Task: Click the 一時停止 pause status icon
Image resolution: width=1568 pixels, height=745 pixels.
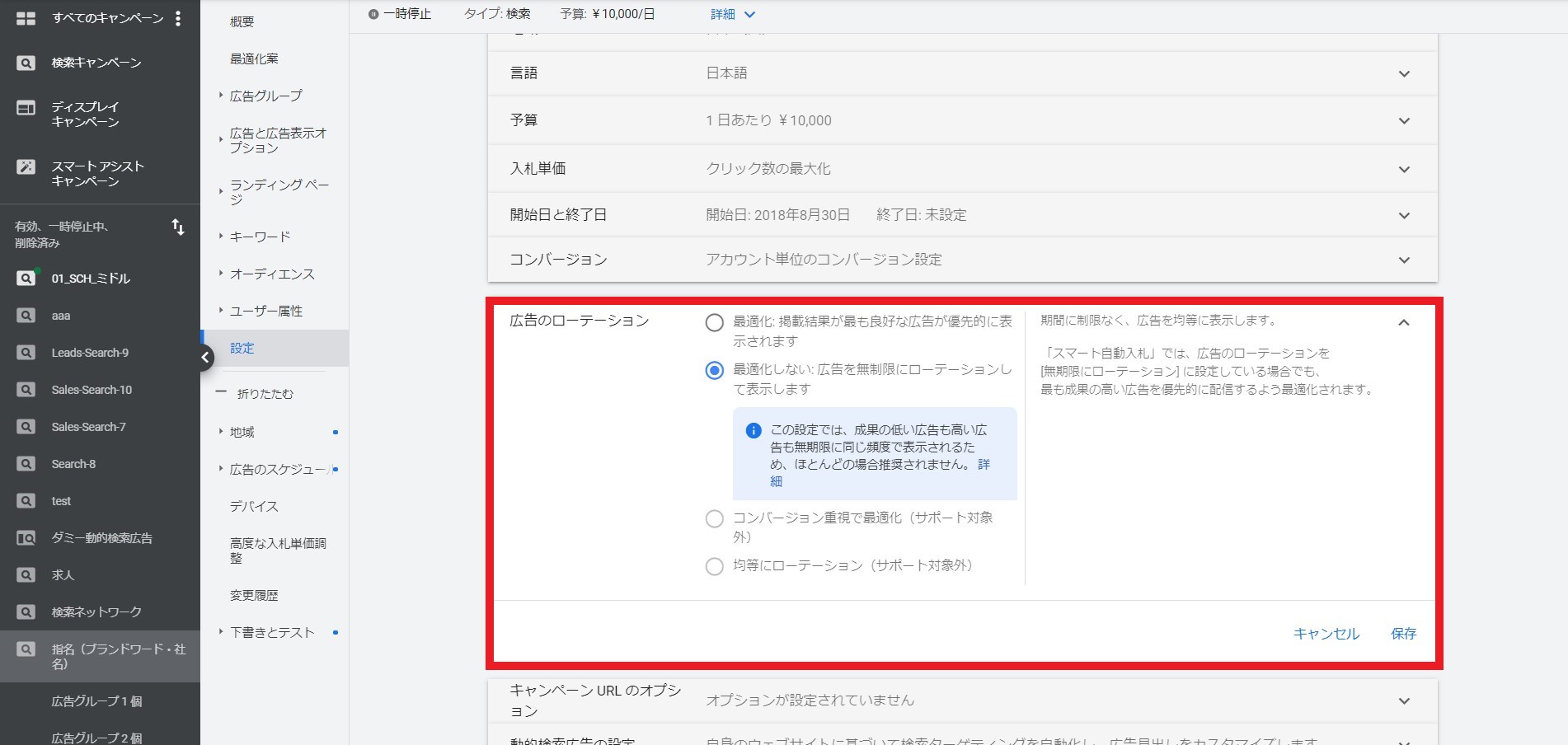Action: [x=373, y=14]
